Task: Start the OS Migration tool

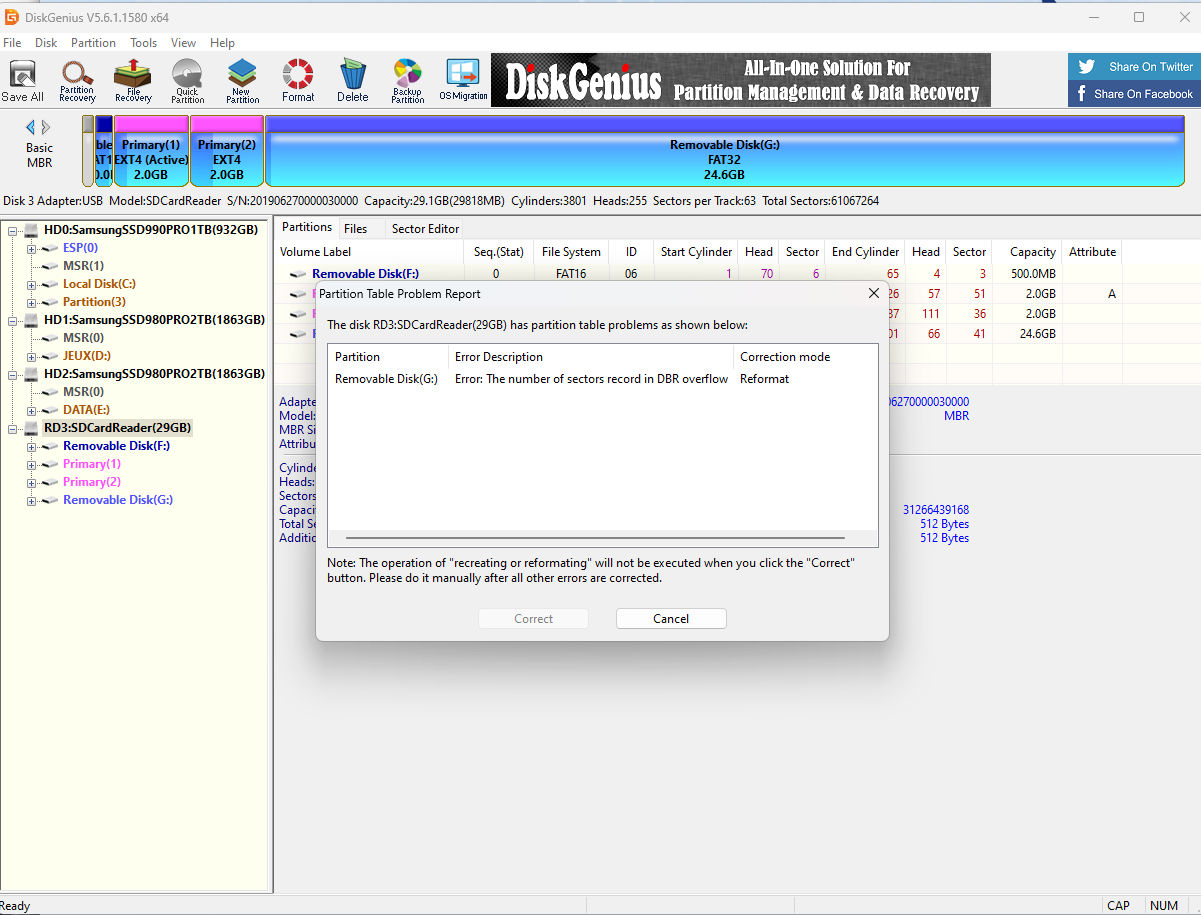Action: click(x=463, y=81)
